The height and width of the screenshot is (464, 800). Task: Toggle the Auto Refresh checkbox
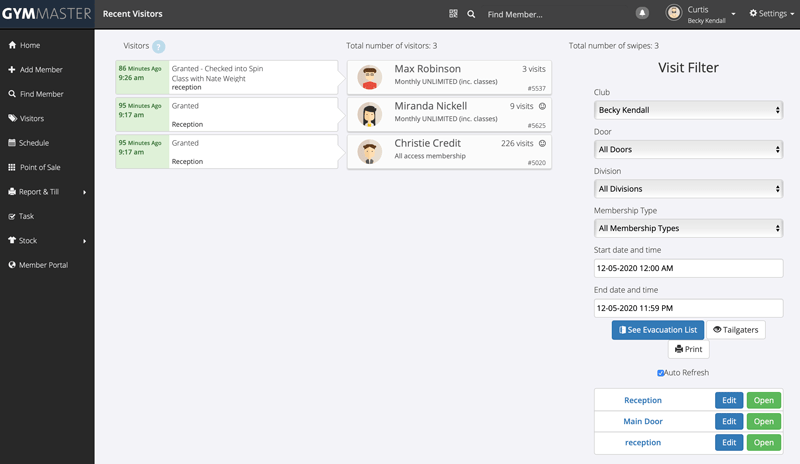(x=661, y=373)
